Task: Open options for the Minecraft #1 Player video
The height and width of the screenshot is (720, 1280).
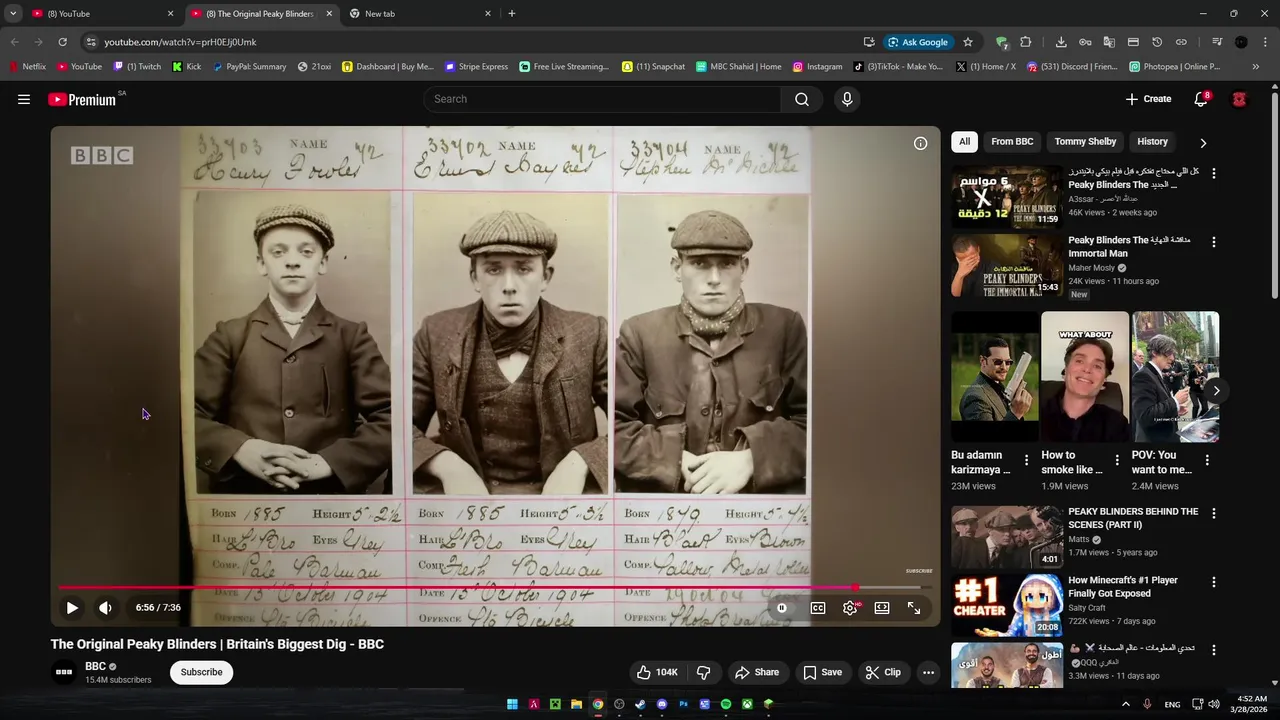Action: (x=1214, y=582)
